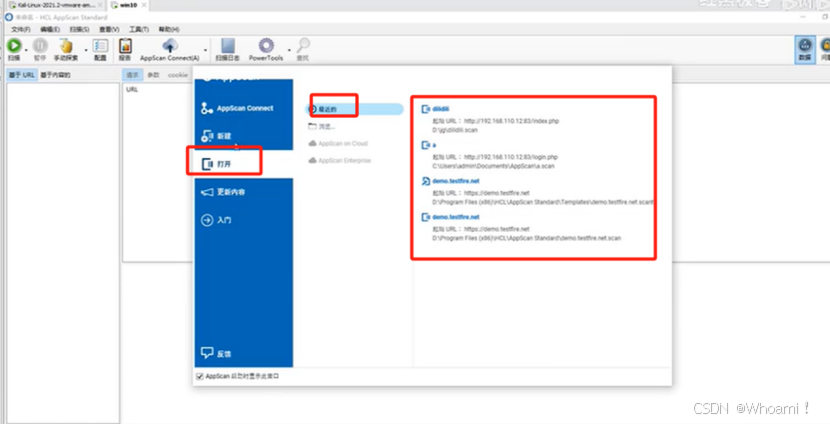Close the Kali-Linux VM tab
Viewport: 830px width, 424px height.
click(x=101, y=5)
